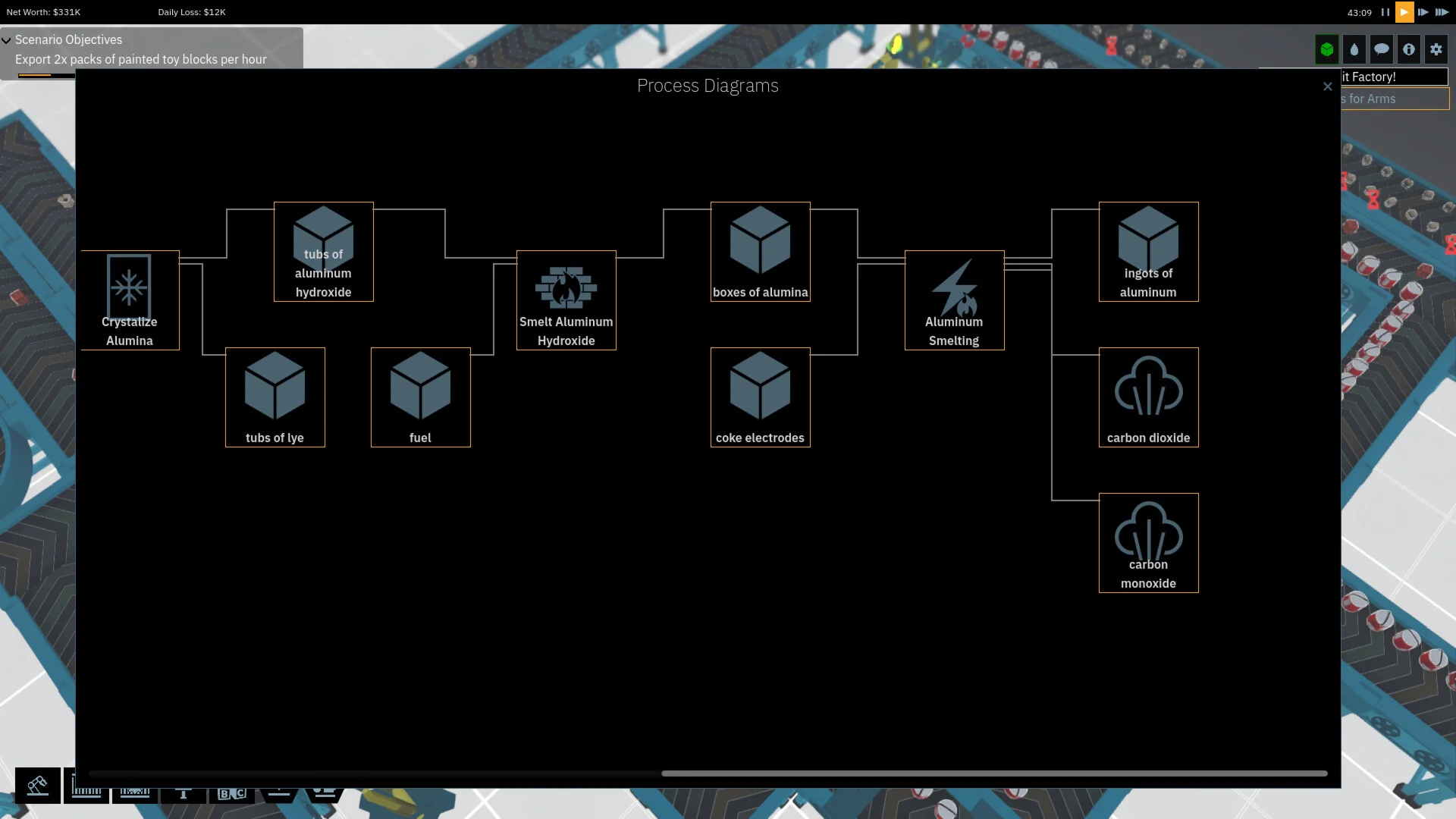Image resolution: width=1456 pixels, height=819 pixels.
Task: Click the 'it Factory!' message box
Action: (1394, 77)
